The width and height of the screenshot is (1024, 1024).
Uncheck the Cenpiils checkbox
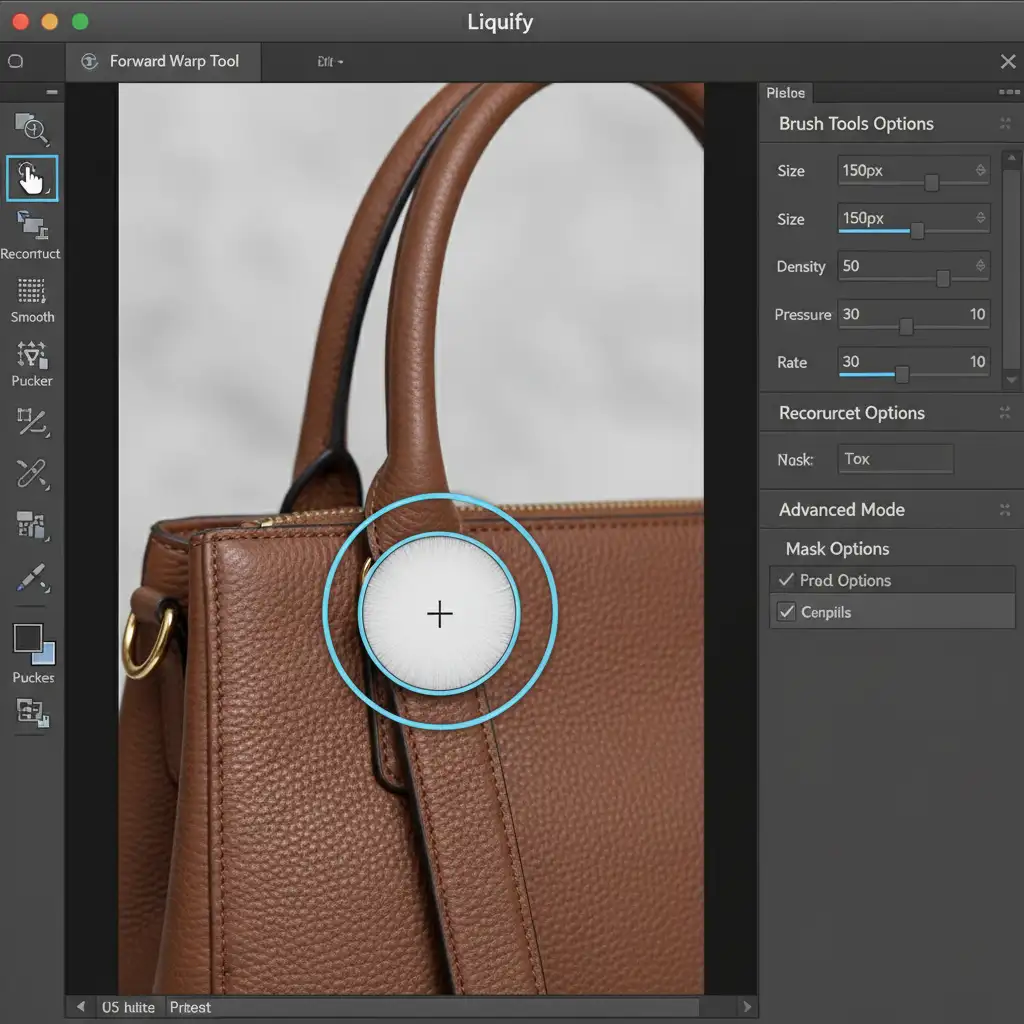coord(787,612)
